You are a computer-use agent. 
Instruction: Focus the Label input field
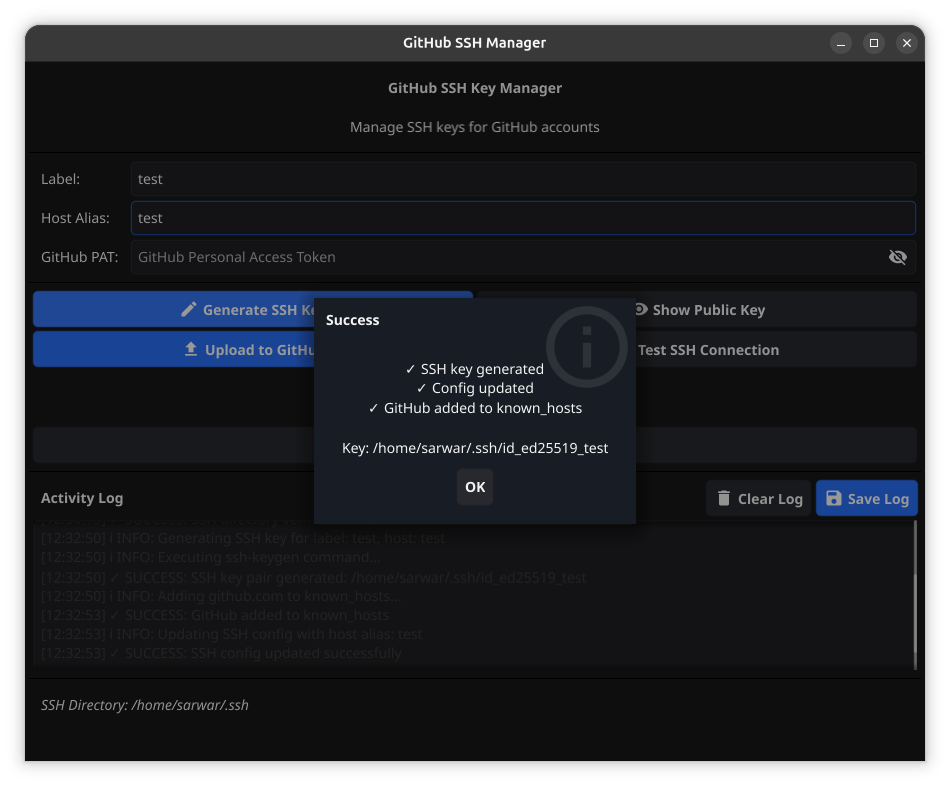(x=523, y=179)
